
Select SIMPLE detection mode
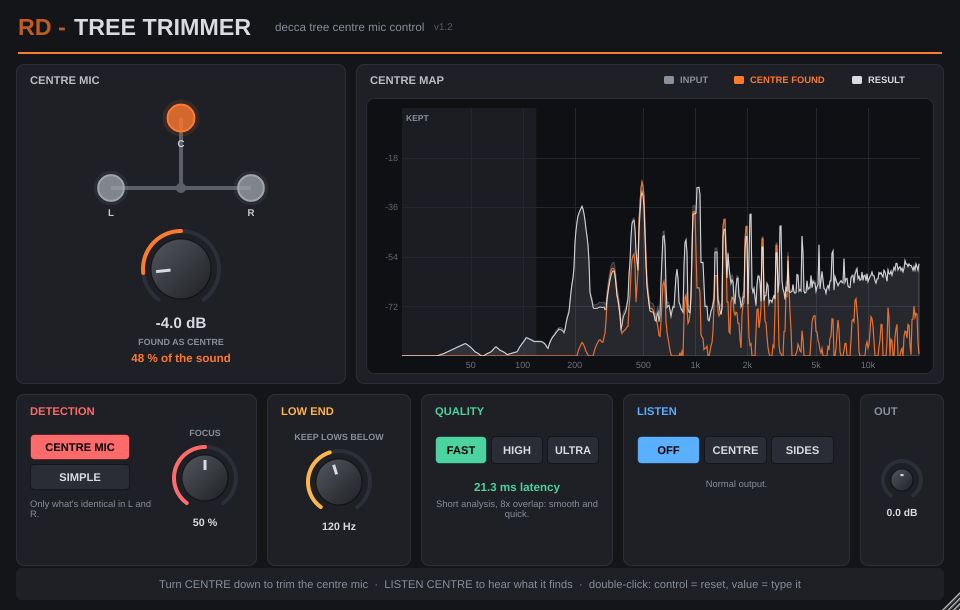[80, 477]
